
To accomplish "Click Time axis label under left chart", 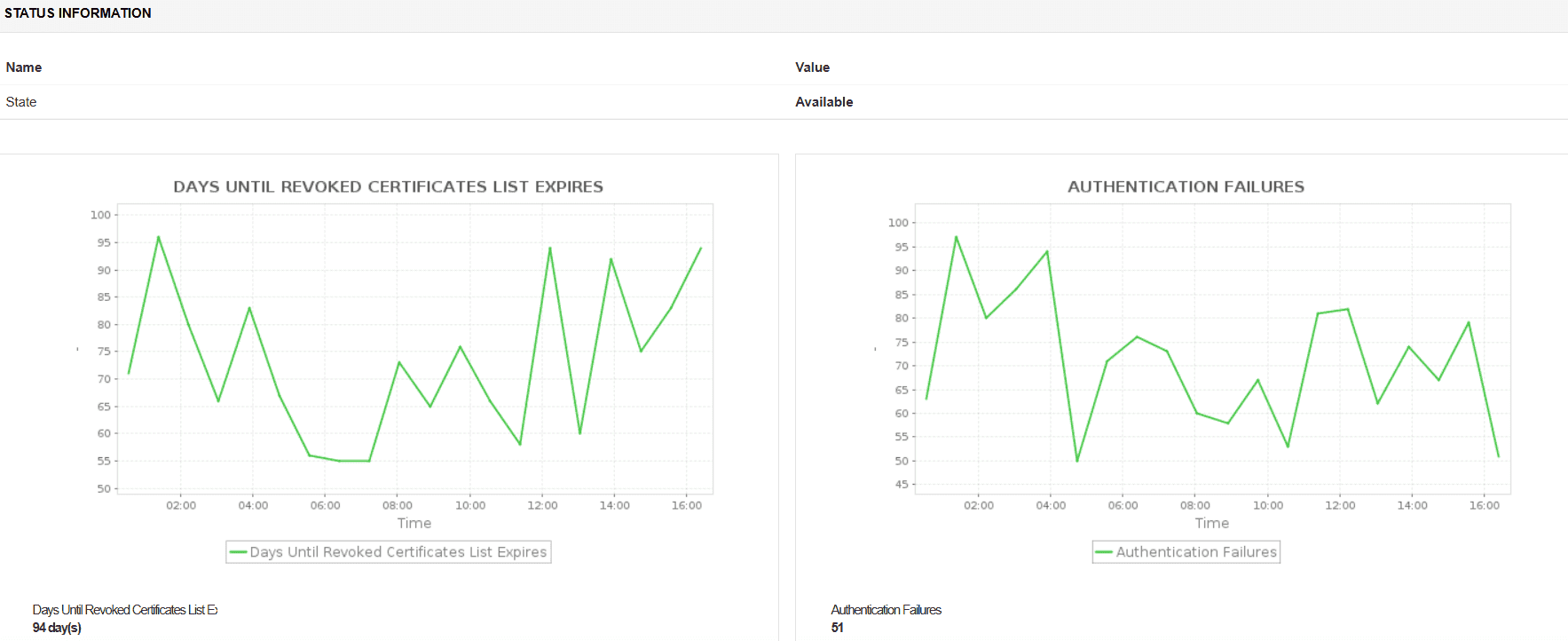I will point(414,524).
